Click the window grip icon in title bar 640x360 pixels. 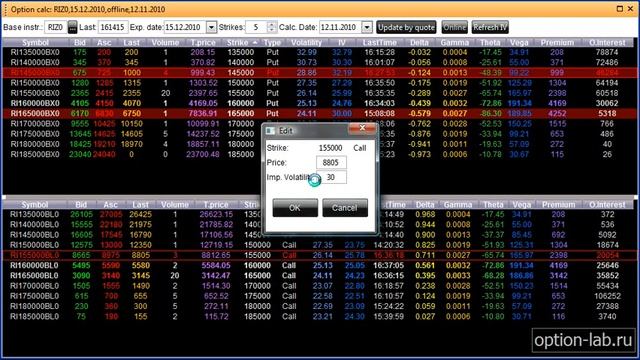pos(5,9)
